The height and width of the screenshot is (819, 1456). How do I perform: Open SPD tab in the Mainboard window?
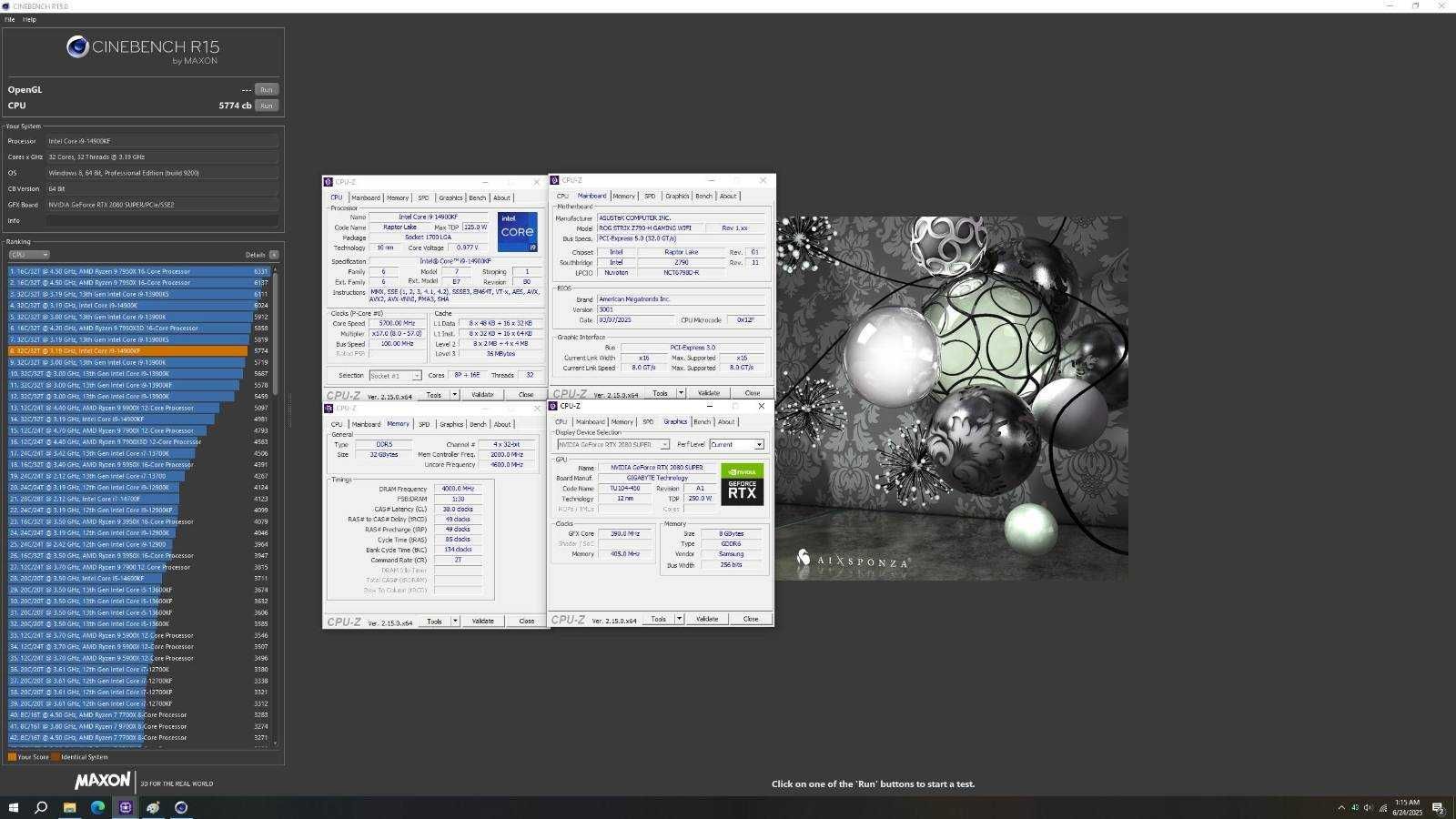[x=650, y=196]
